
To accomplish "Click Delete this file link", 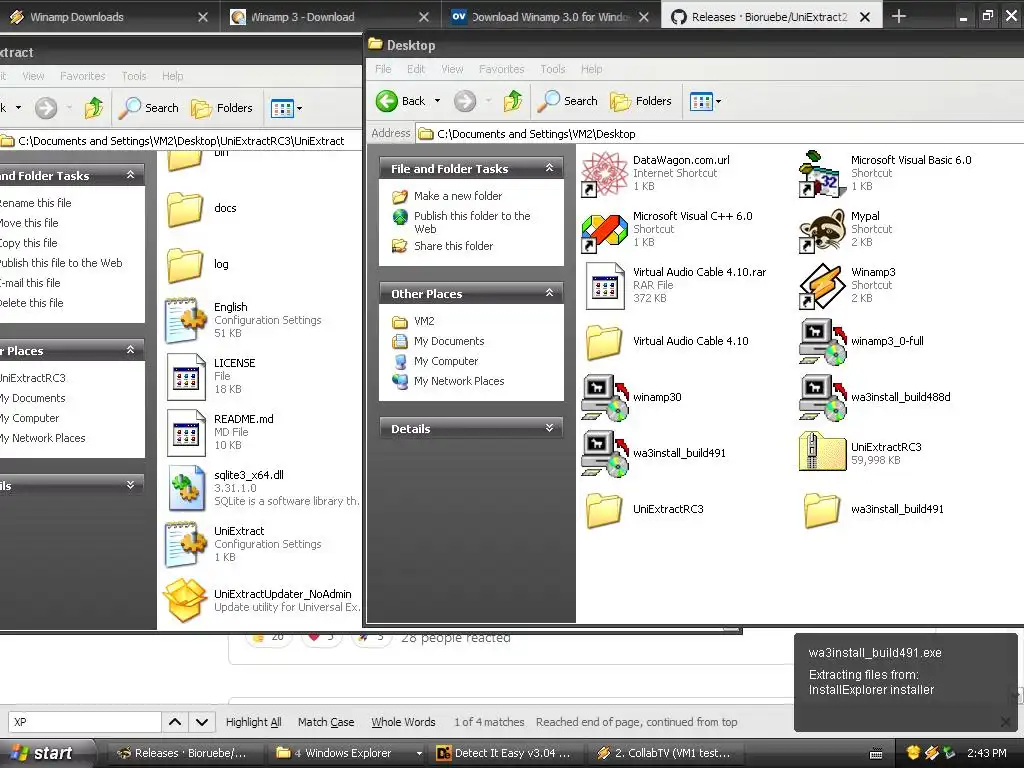I will 31,303.
